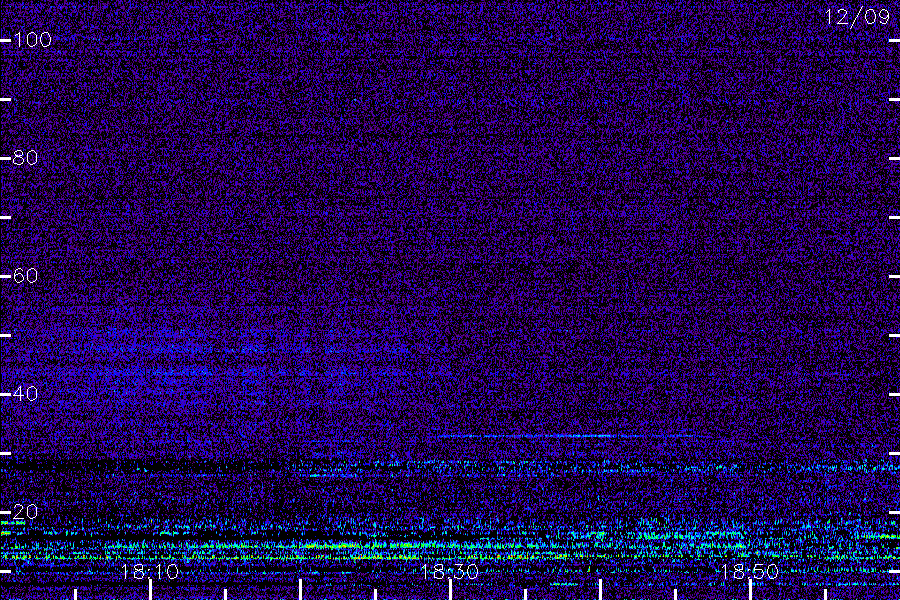Click the 100 frequency axis label
900x600 pixels.
pyautogui.click(x=32, y=40)
